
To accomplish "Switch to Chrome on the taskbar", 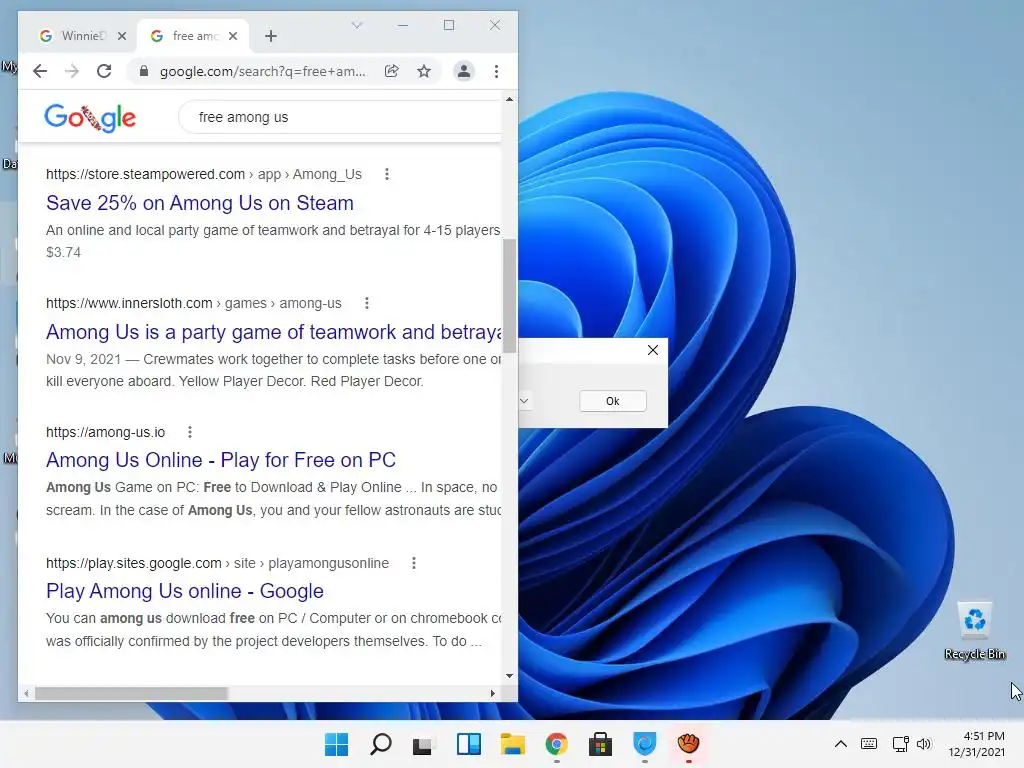I will point(556,744).
